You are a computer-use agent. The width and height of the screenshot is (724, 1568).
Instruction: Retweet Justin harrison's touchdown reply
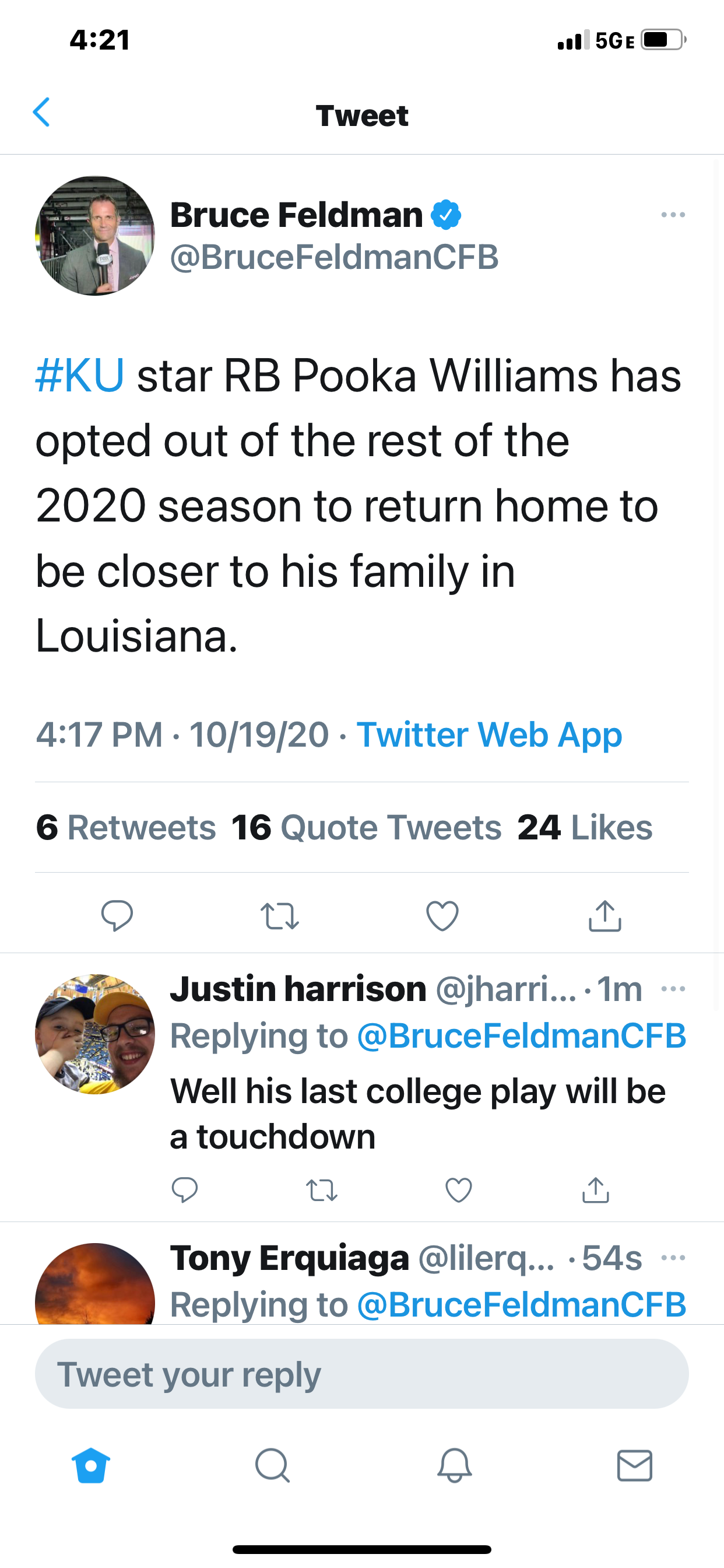click(321, 1190)
